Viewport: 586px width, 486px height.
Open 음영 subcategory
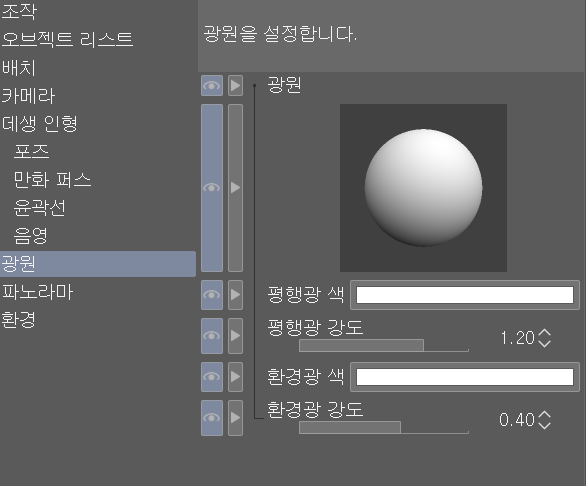click(31, 236)
